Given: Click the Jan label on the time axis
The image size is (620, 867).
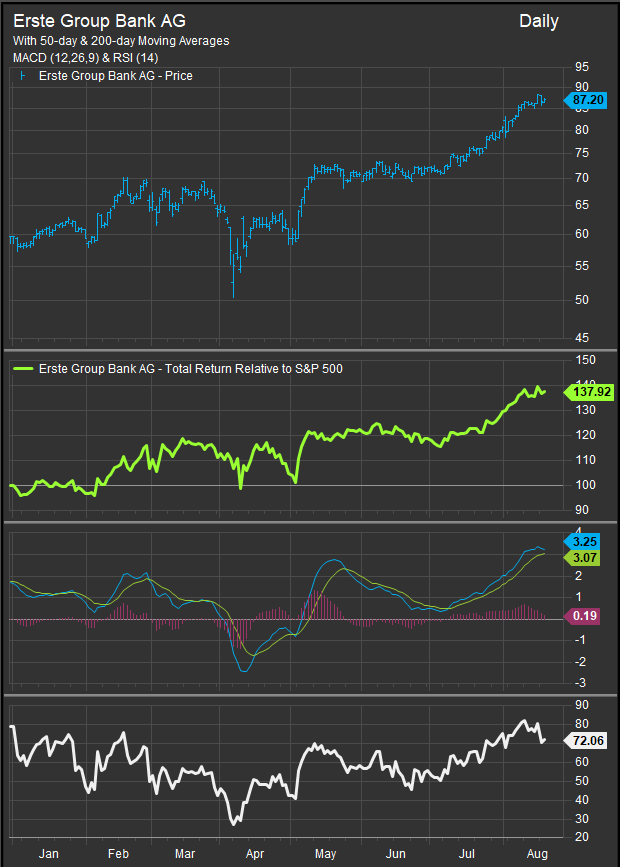Looking at the screenshot, I should 46,855.
